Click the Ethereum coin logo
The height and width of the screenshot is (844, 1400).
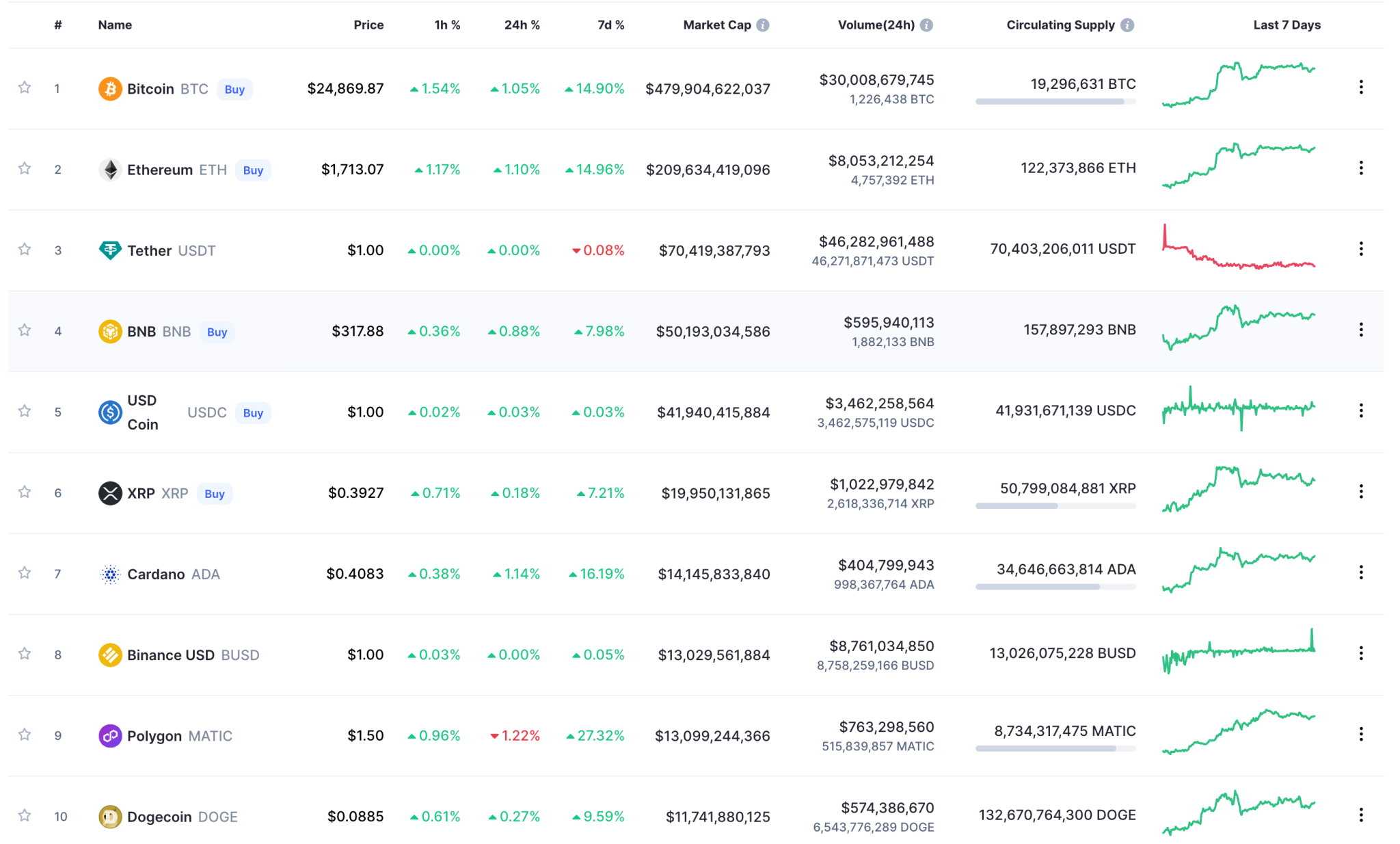click(x=109, y=169)
